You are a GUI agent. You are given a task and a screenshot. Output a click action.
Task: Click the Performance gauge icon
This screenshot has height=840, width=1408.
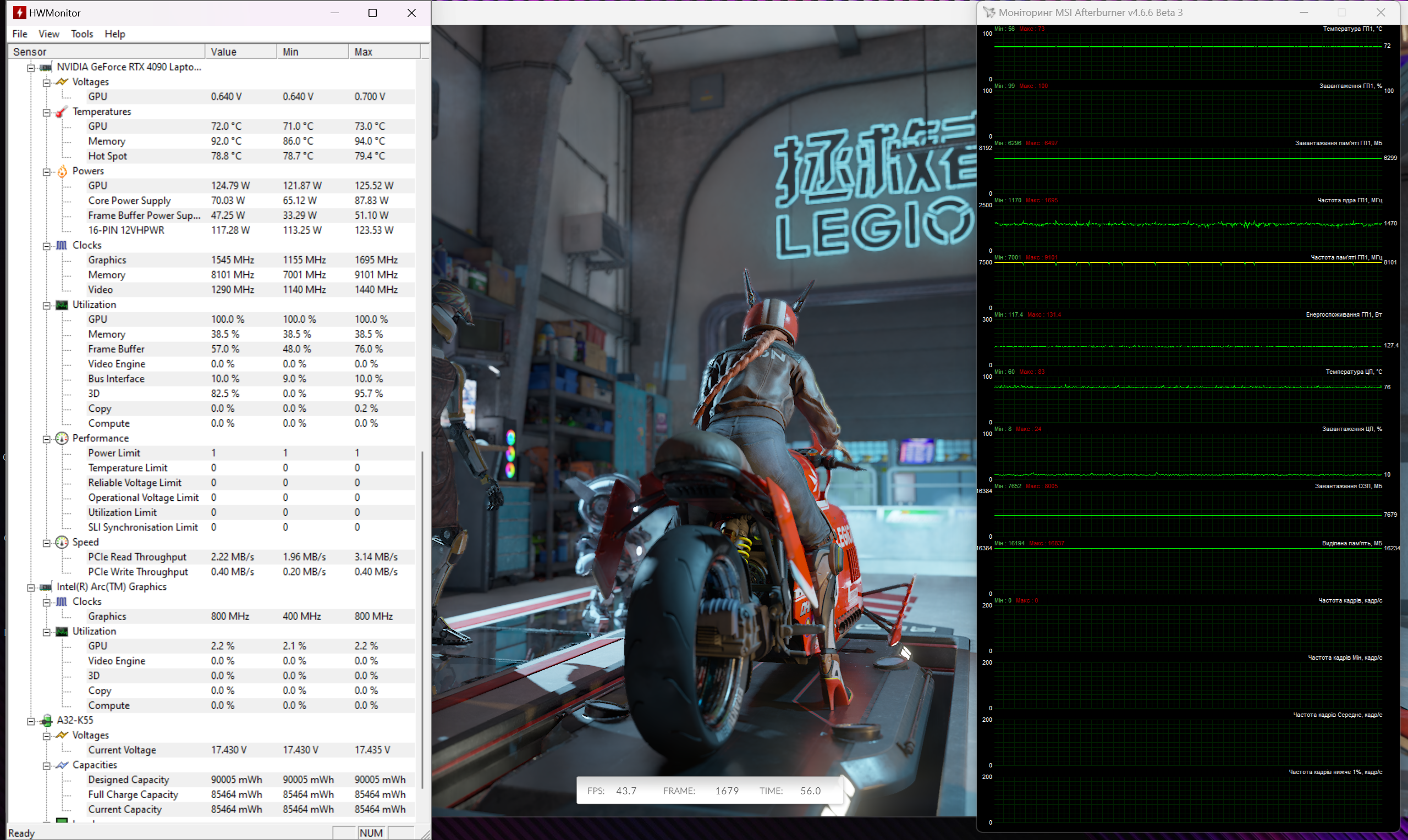[x=62, y=438]
